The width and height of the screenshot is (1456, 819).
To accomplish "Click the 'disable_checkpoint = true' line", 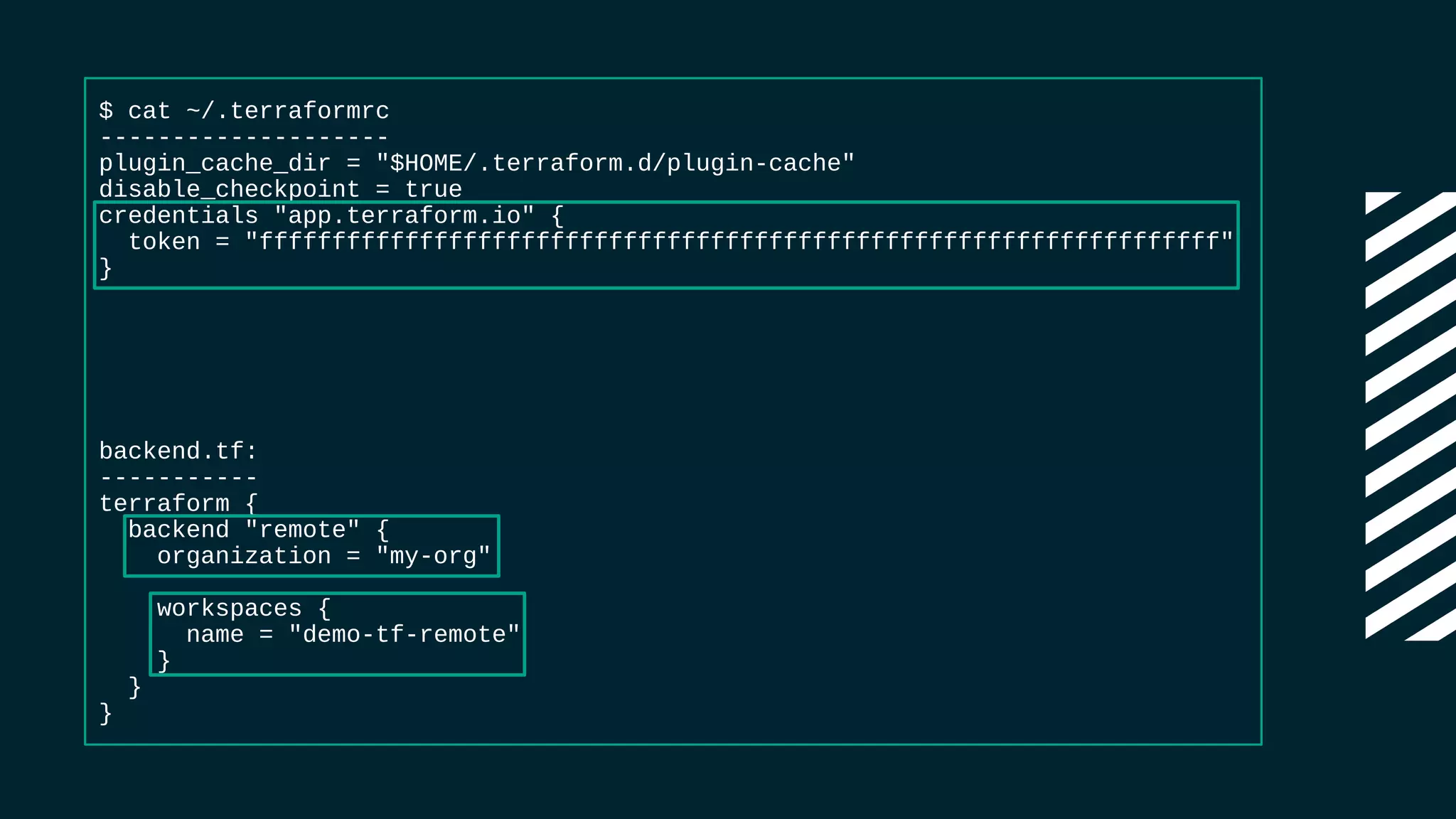I will [x=280, y=190].
